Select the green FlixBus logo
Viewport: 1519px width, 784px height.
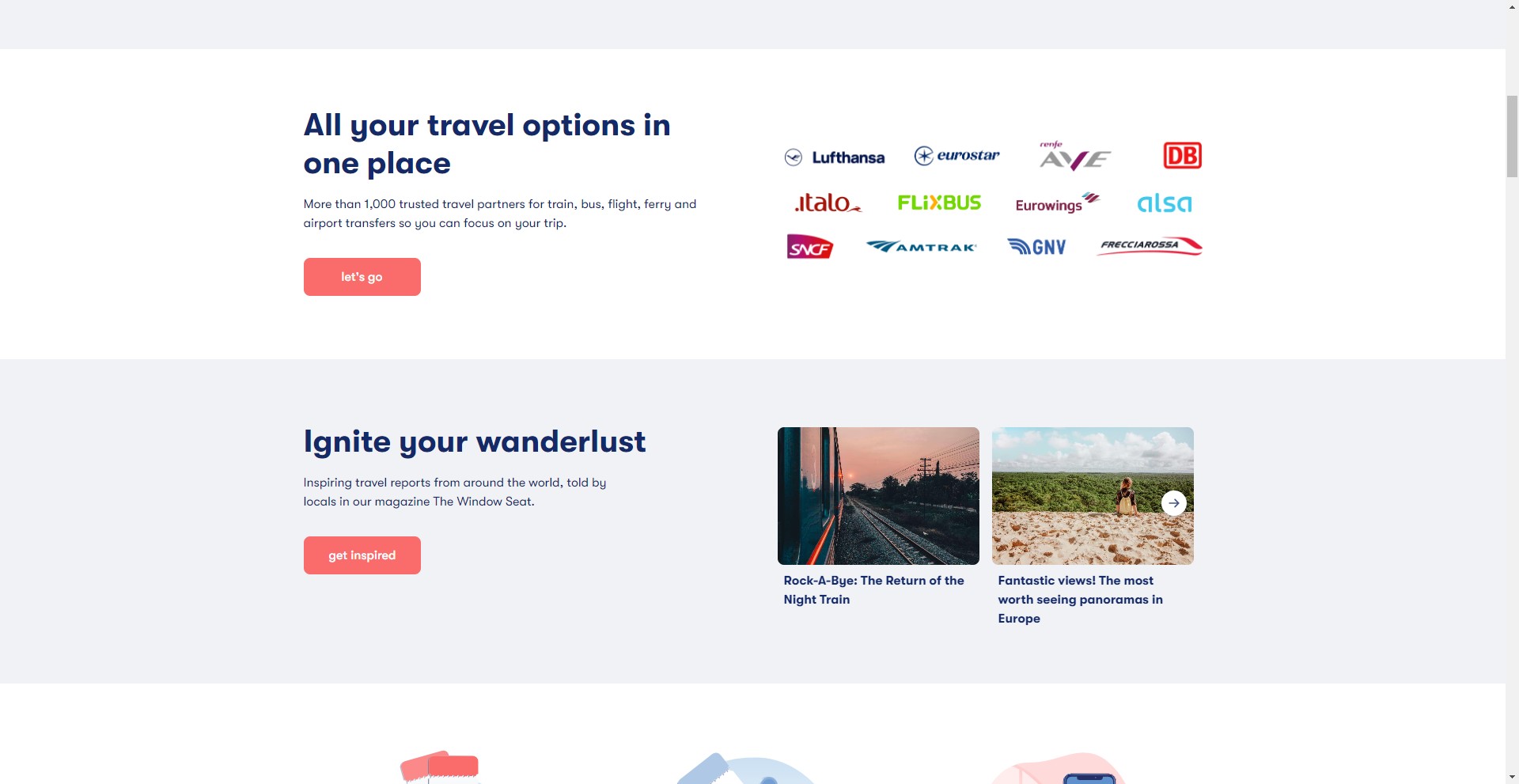tap(939, 203)
